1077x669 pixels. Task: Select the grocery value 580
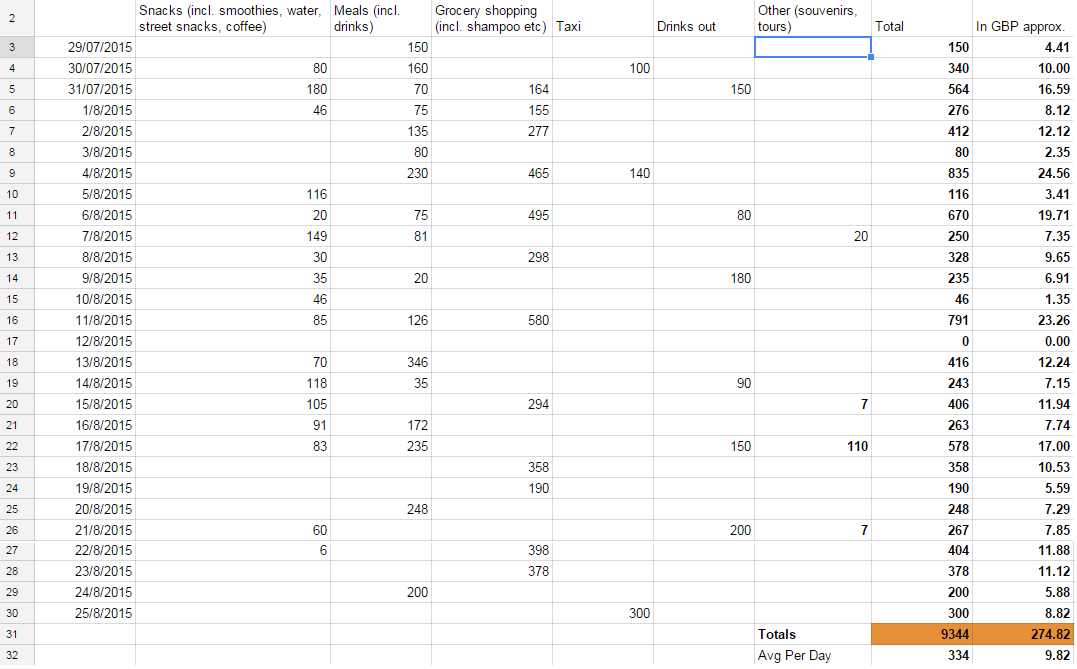491,320
